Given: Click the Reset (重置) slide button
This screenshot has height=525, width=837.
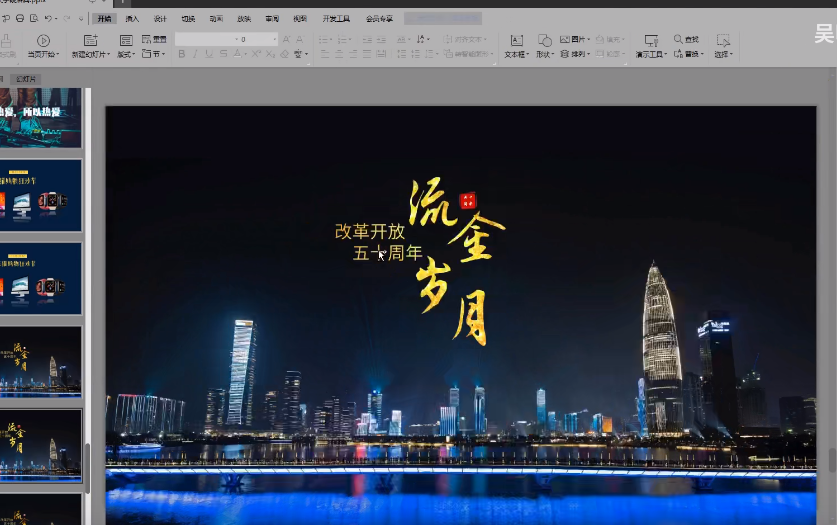Looking at the screenshot, I should coord(154,39).
